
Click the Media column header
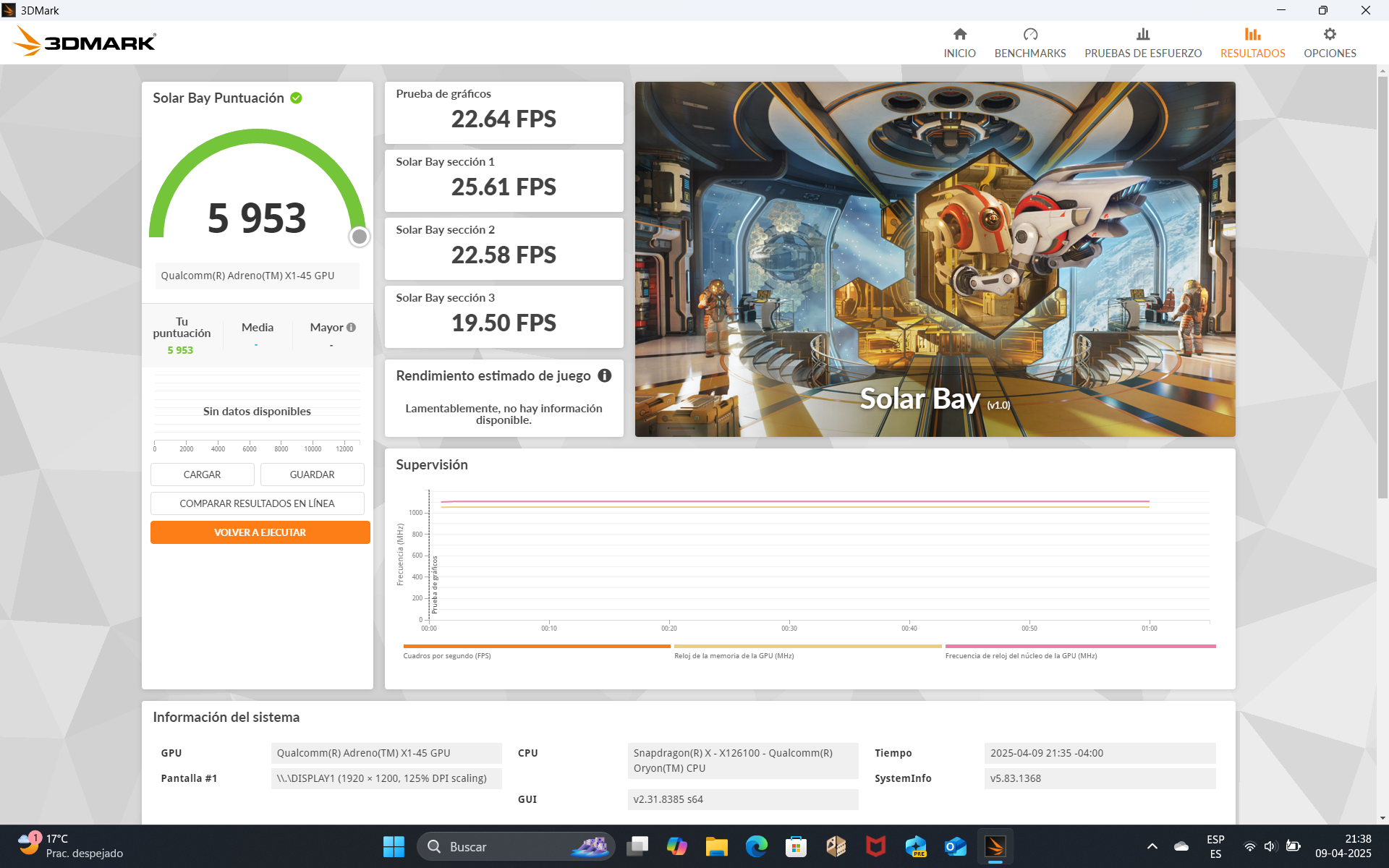coord(257,327)
